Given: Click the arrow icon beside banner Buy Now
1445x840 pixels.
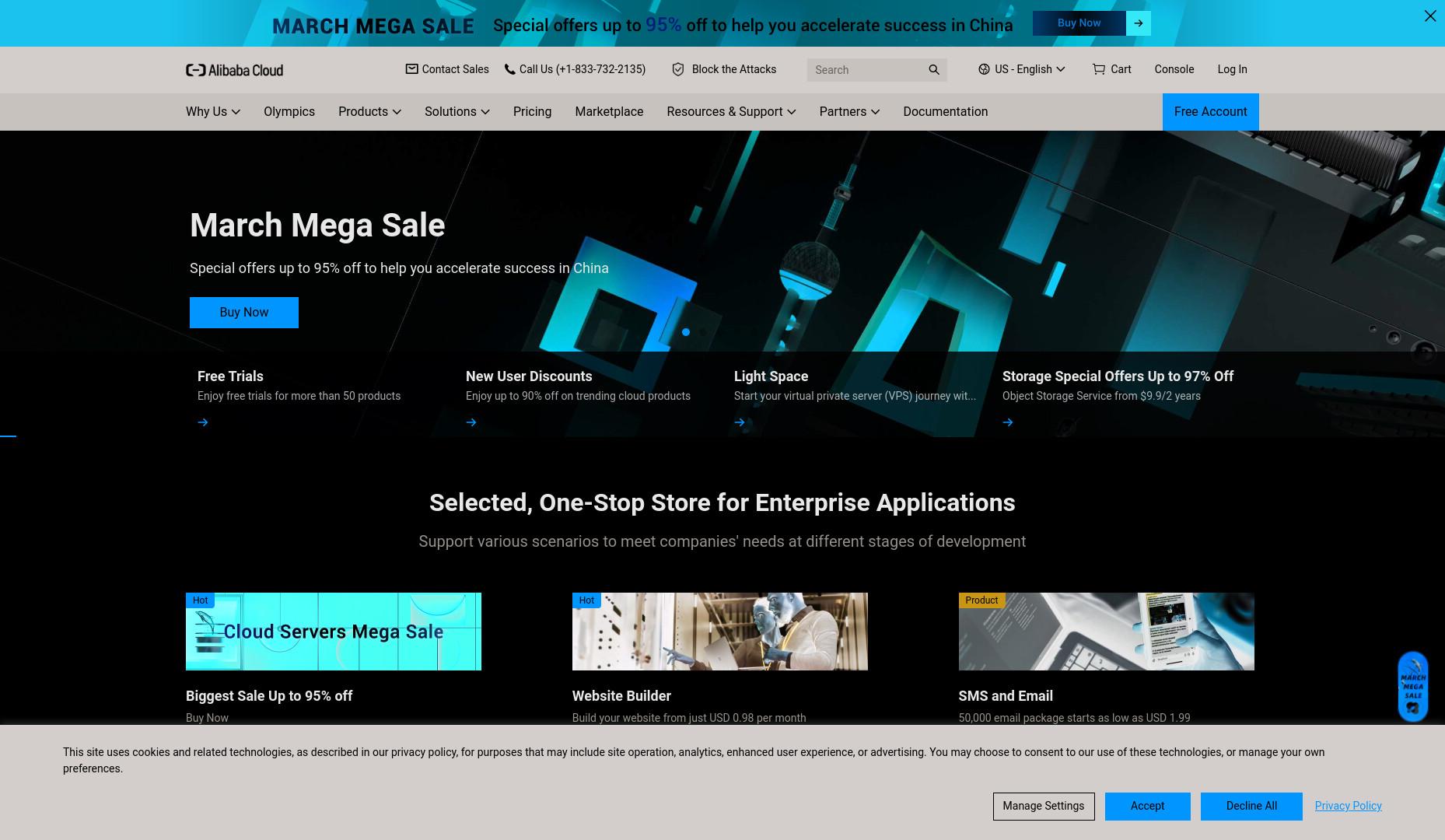Looking at the screenshot, I should coord(1138,23).
